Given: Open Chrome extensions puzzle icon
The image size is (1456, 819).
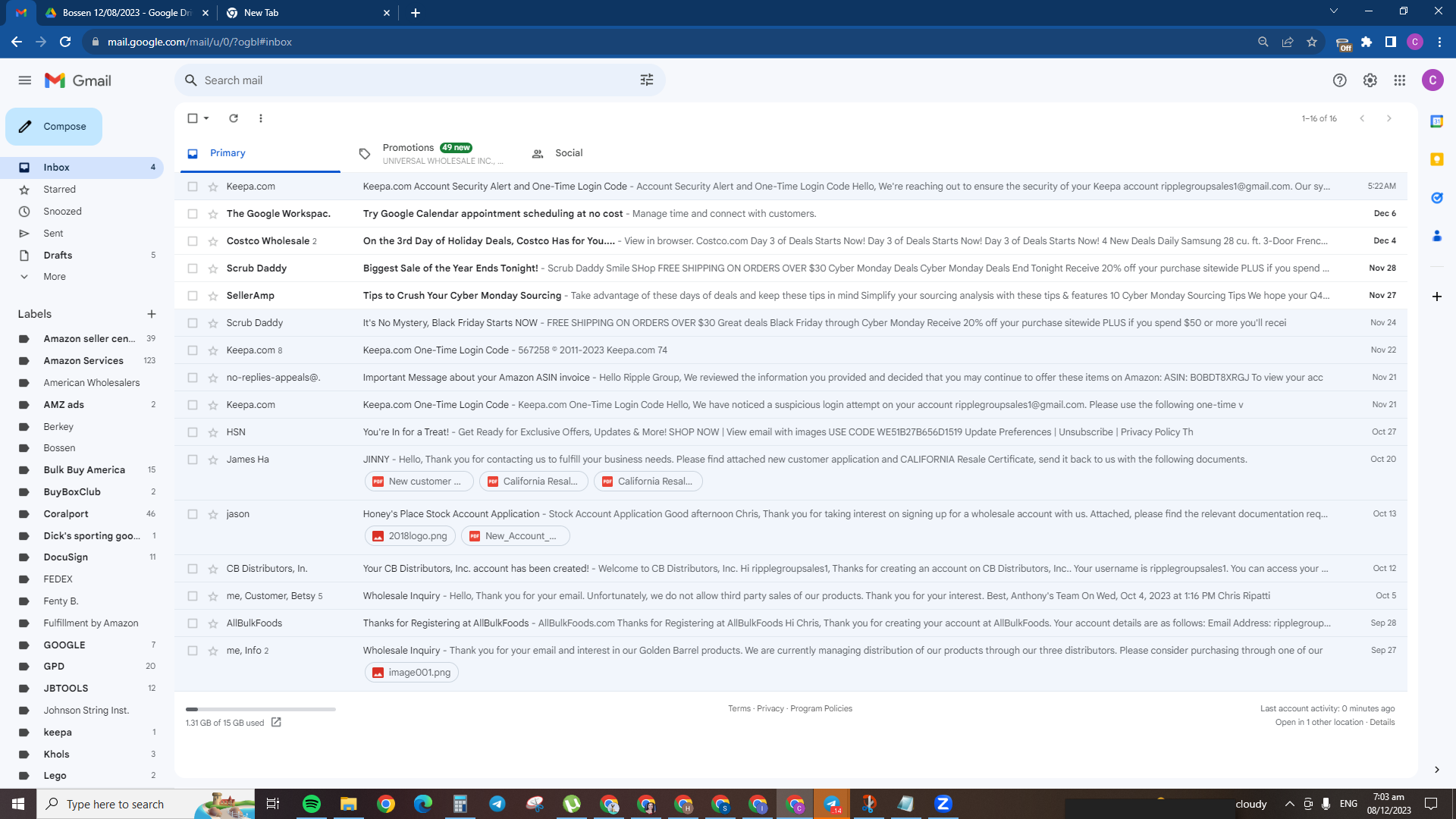Looking at the screenshot, I should point(1367,42).
